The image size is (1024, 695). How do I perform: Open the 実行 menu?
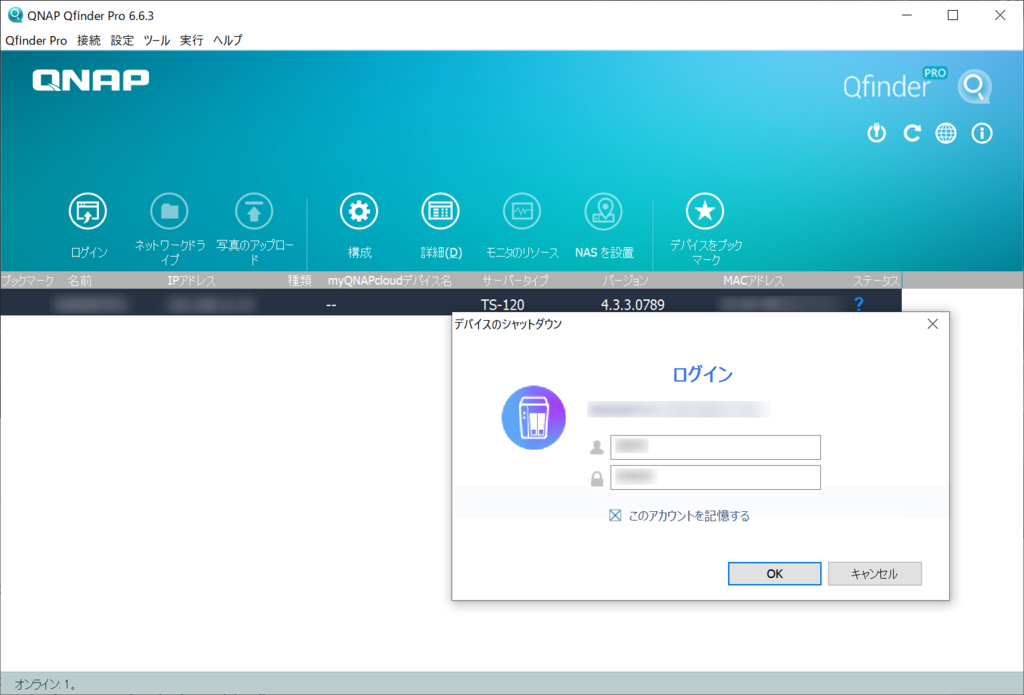click(191, 40)
